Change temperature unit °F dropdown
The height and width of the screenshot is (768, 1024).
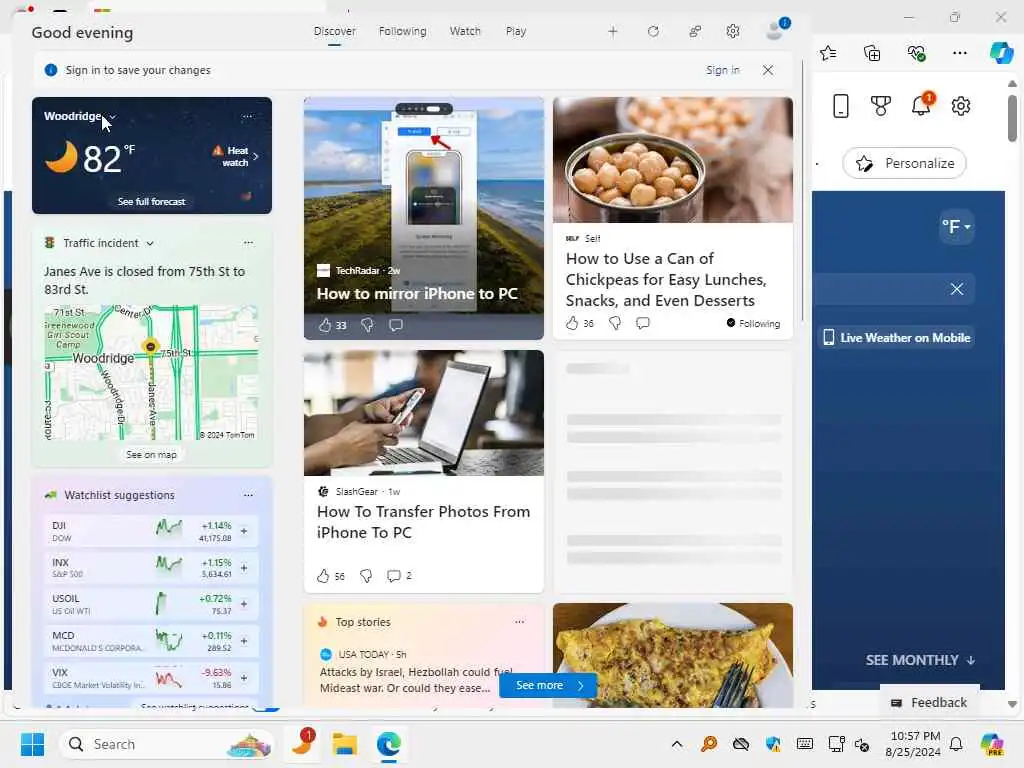pyautogui.click(x=956, y=227)
